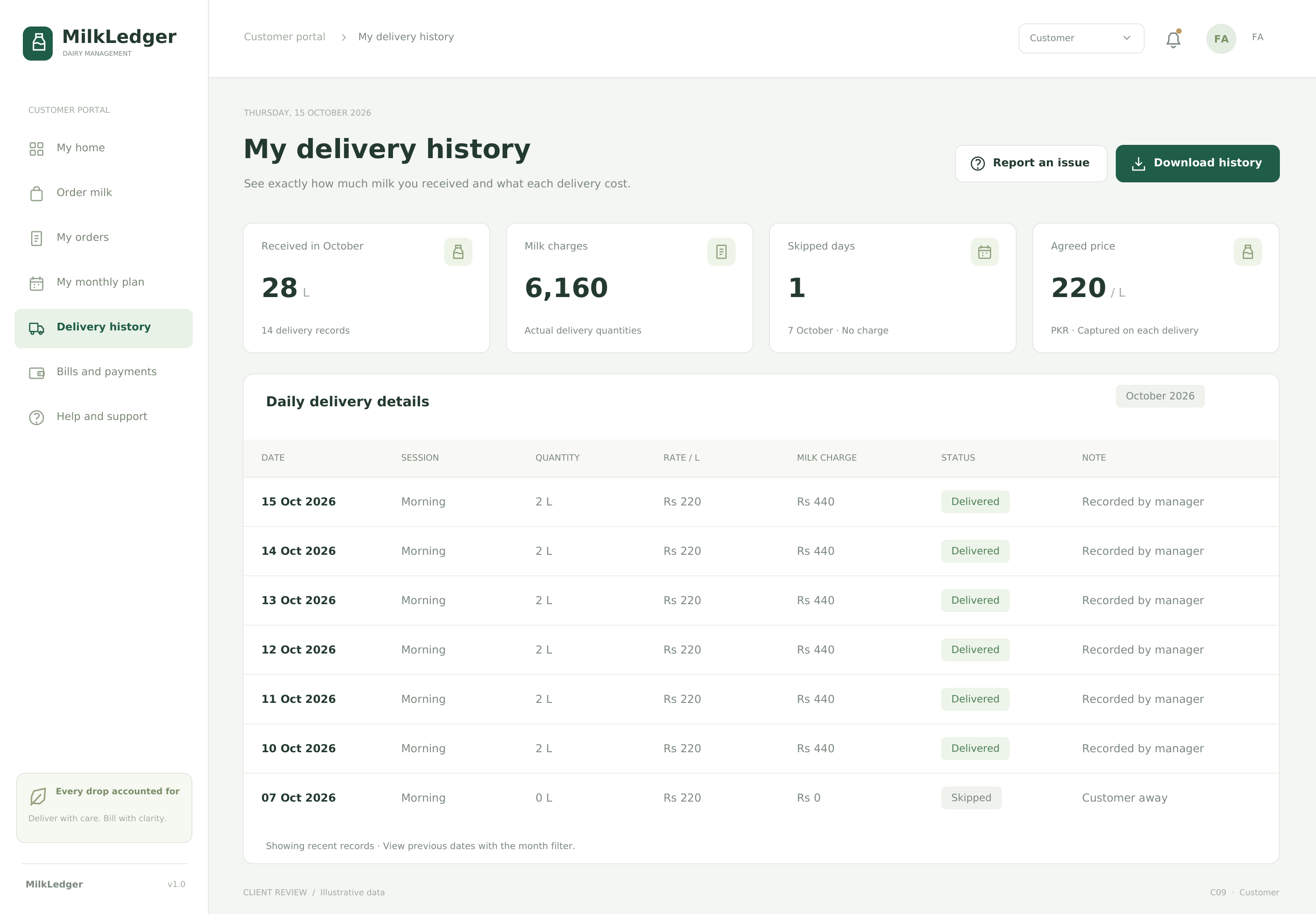1316x914 pixels.
Task: Select the 15 Oct 2026 date cell
Action: pos(298,502)
